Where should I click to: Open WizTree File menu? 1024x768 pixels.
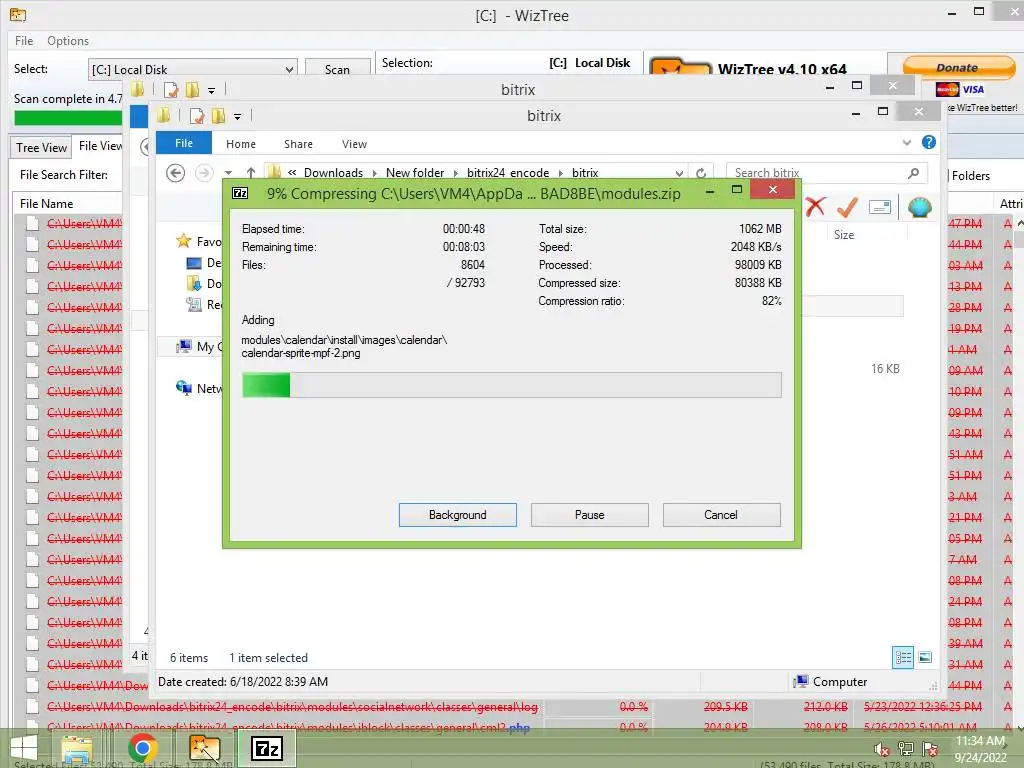click(x=24, y=40)
